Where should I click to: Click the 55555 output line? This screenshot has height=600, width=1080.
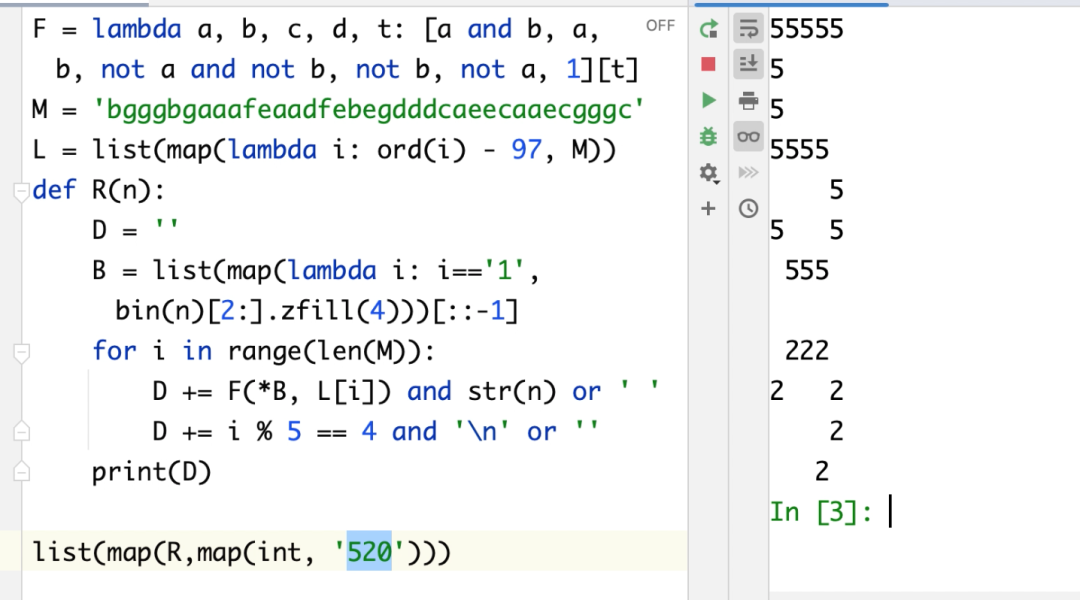point(807,29)
